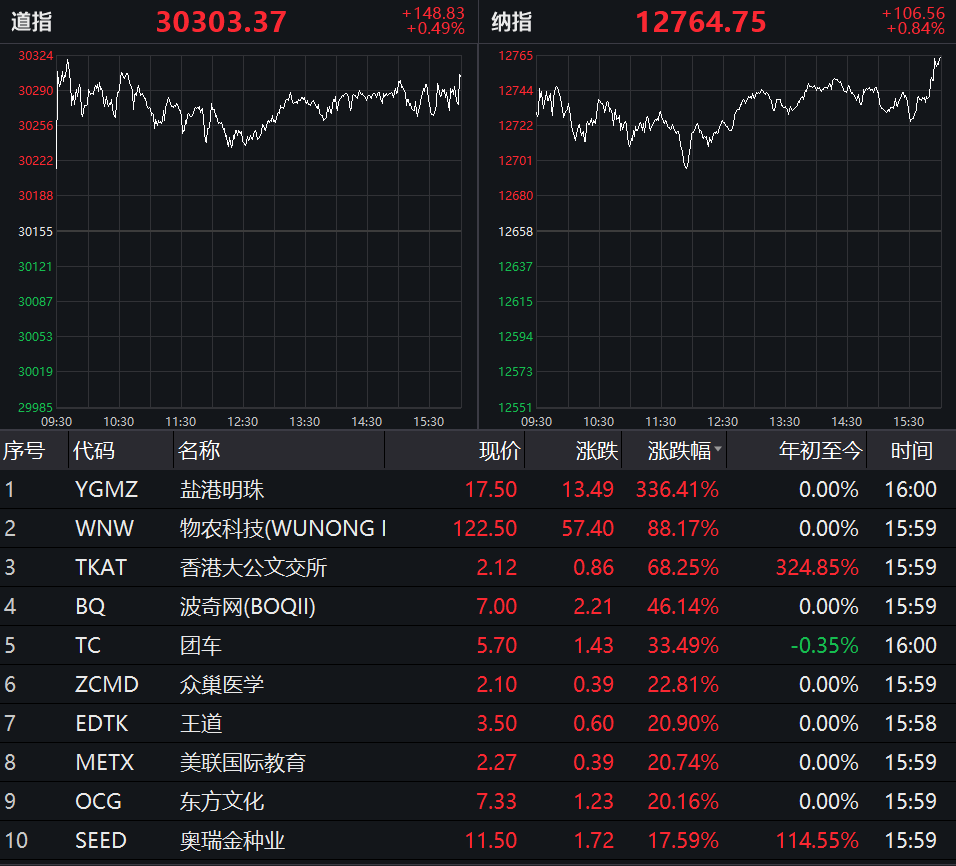
Task: Click Nasdaq percent change +0.84%
Action: (915, 29)
